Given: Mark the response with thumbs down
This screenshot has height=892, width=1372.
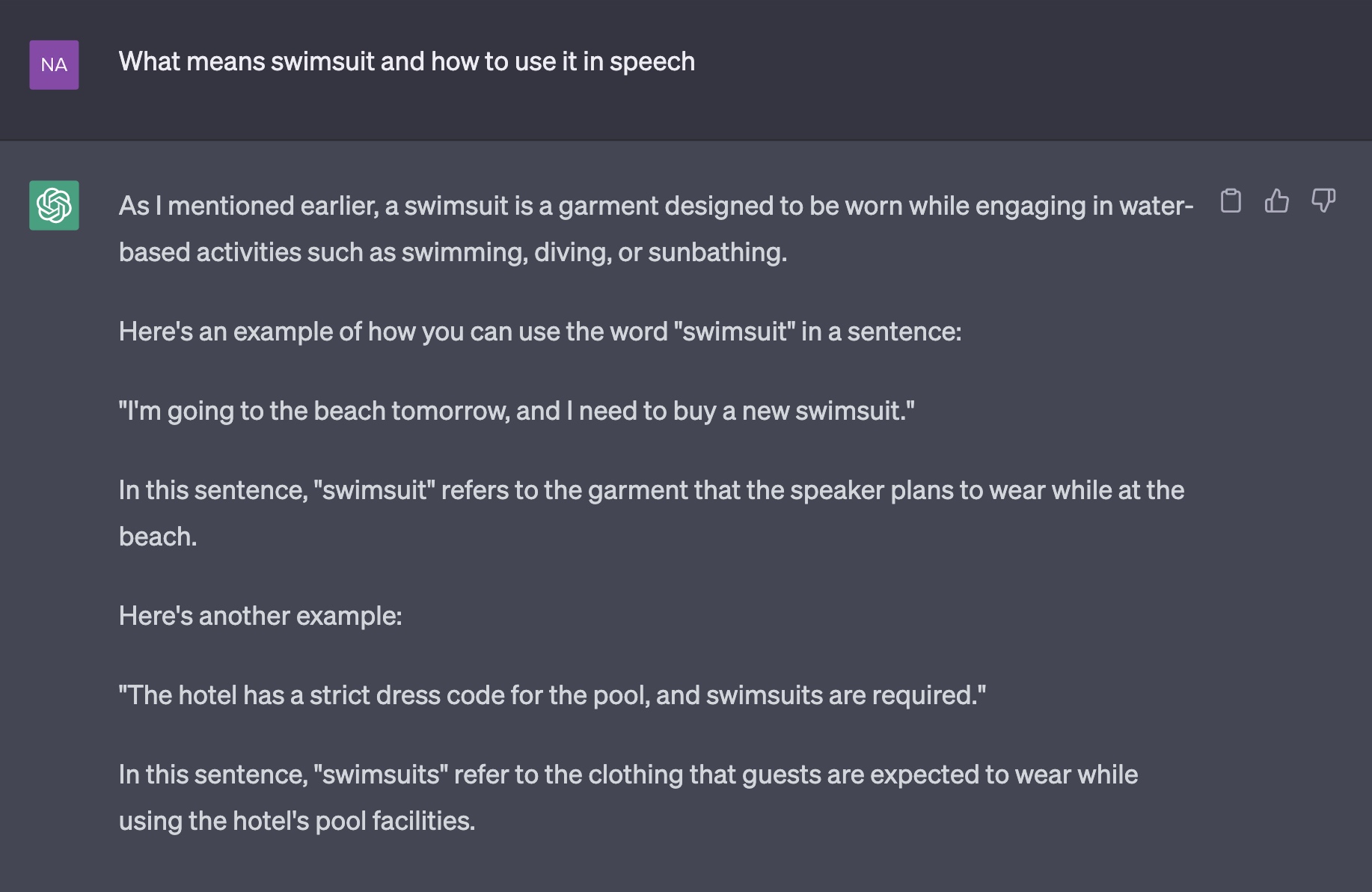Looking at the screenshot, I should [1323, 201].
